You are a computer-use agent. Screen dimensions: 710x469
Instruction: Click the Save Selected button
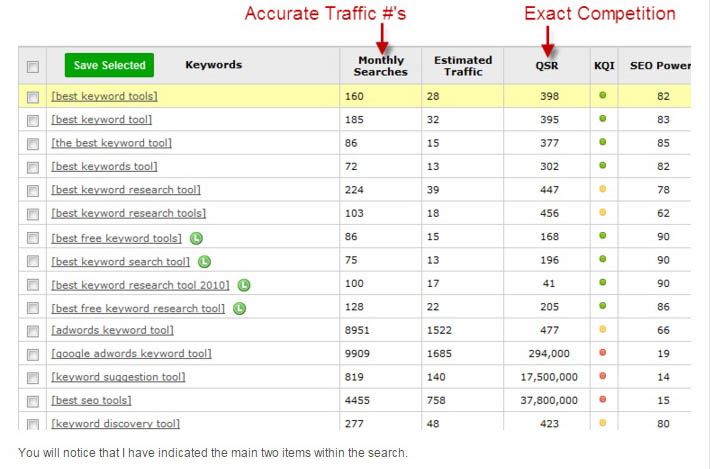109,65
